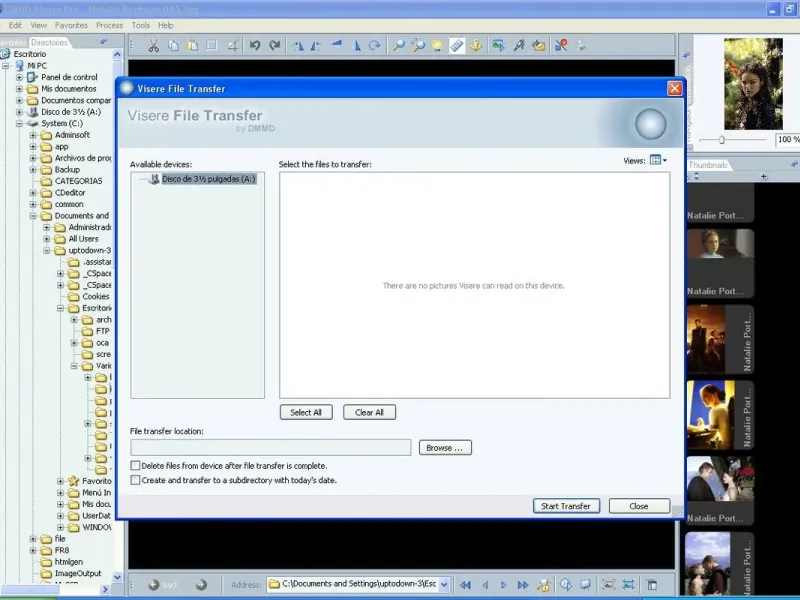800x600 pixels.
Task: Click the dotted selection rectangle icon
Action: click(x=211, y=45)
